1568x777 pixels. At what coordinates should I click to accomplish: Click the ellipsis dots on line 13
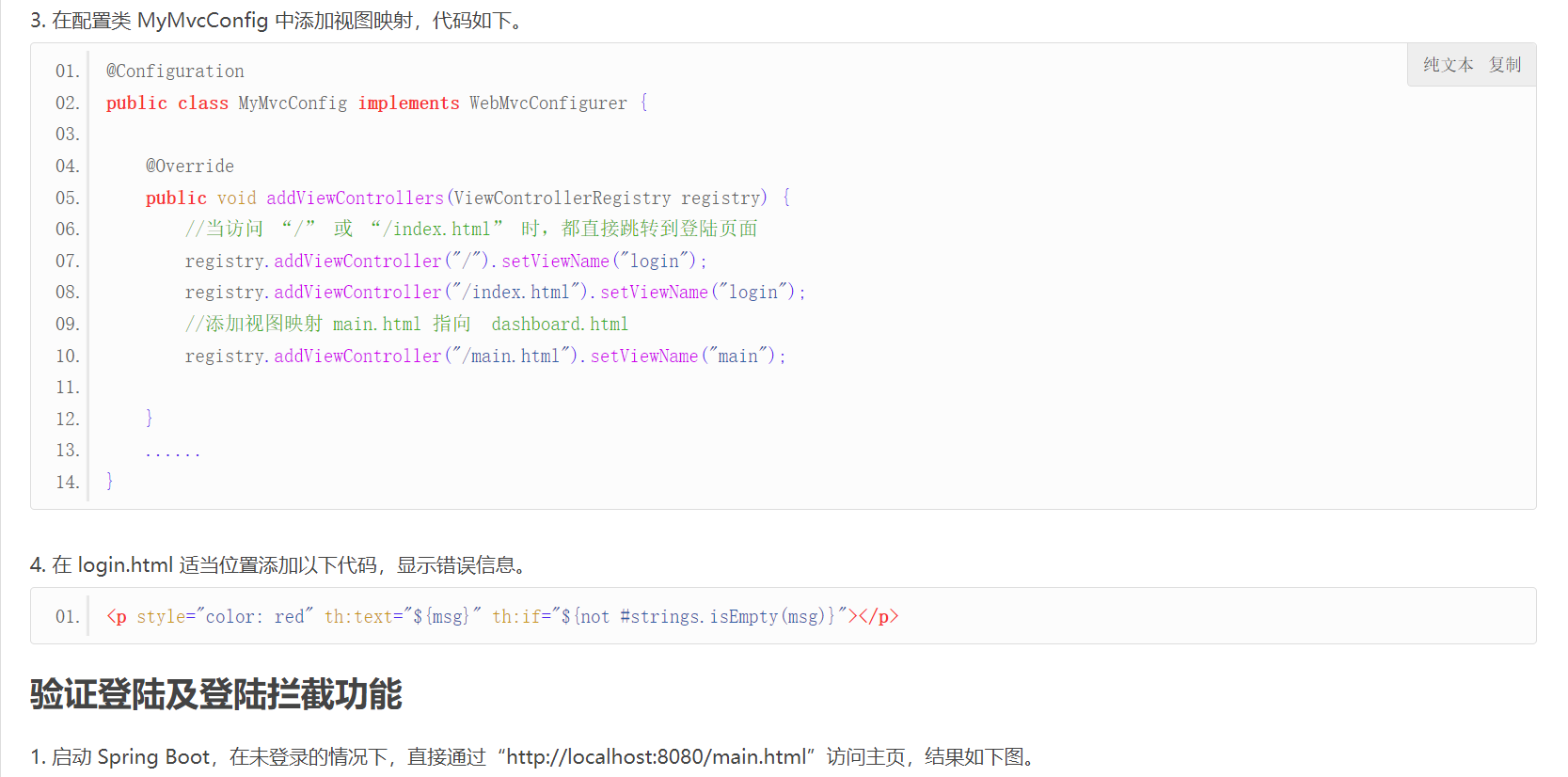click(173, 452)
